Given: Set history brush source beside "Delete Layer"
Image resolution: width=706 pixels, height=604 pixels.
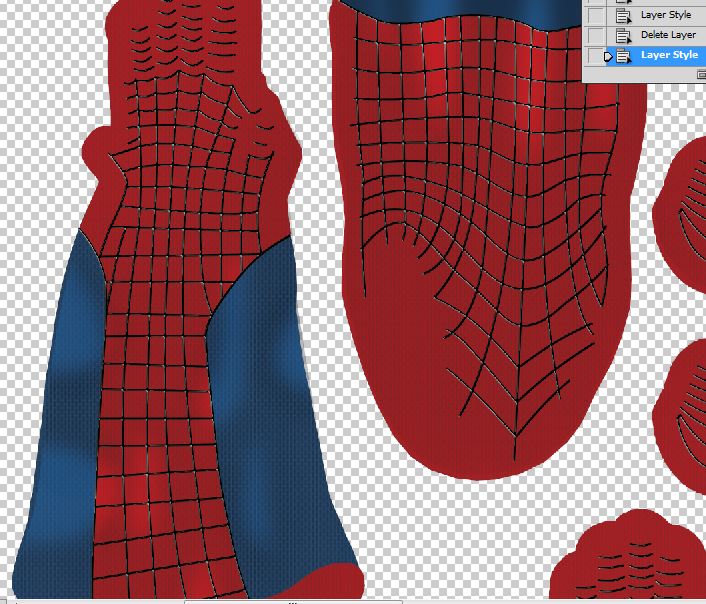Looking at the screenshot, I should coord(595,35).
